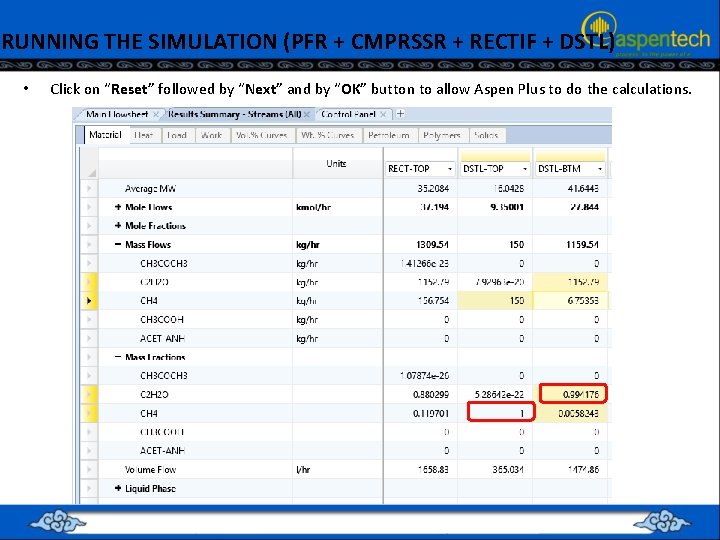The image size is (720, 540).
Task: Click DSTL-BTM Average MW value 41.6443
Action: 583,189
